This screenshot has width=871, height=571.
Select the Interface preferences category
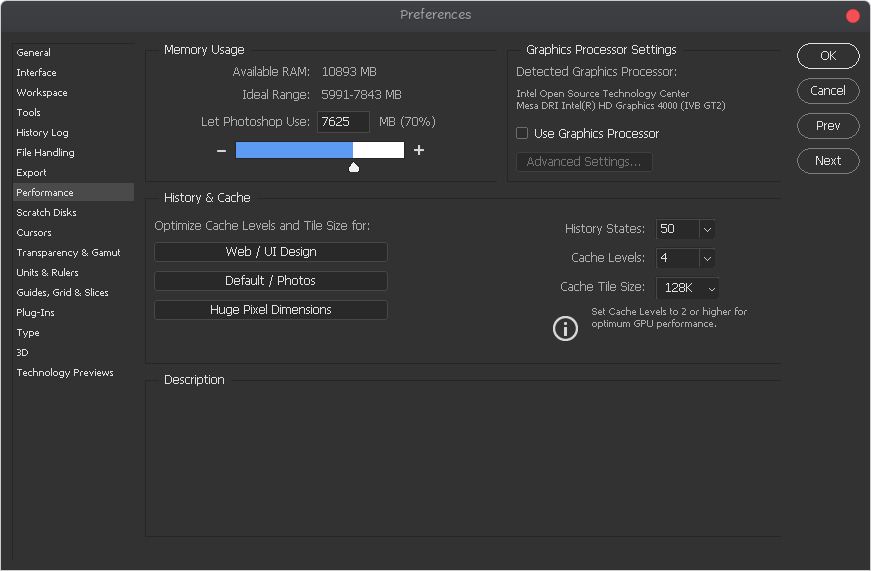coord(73,72)
